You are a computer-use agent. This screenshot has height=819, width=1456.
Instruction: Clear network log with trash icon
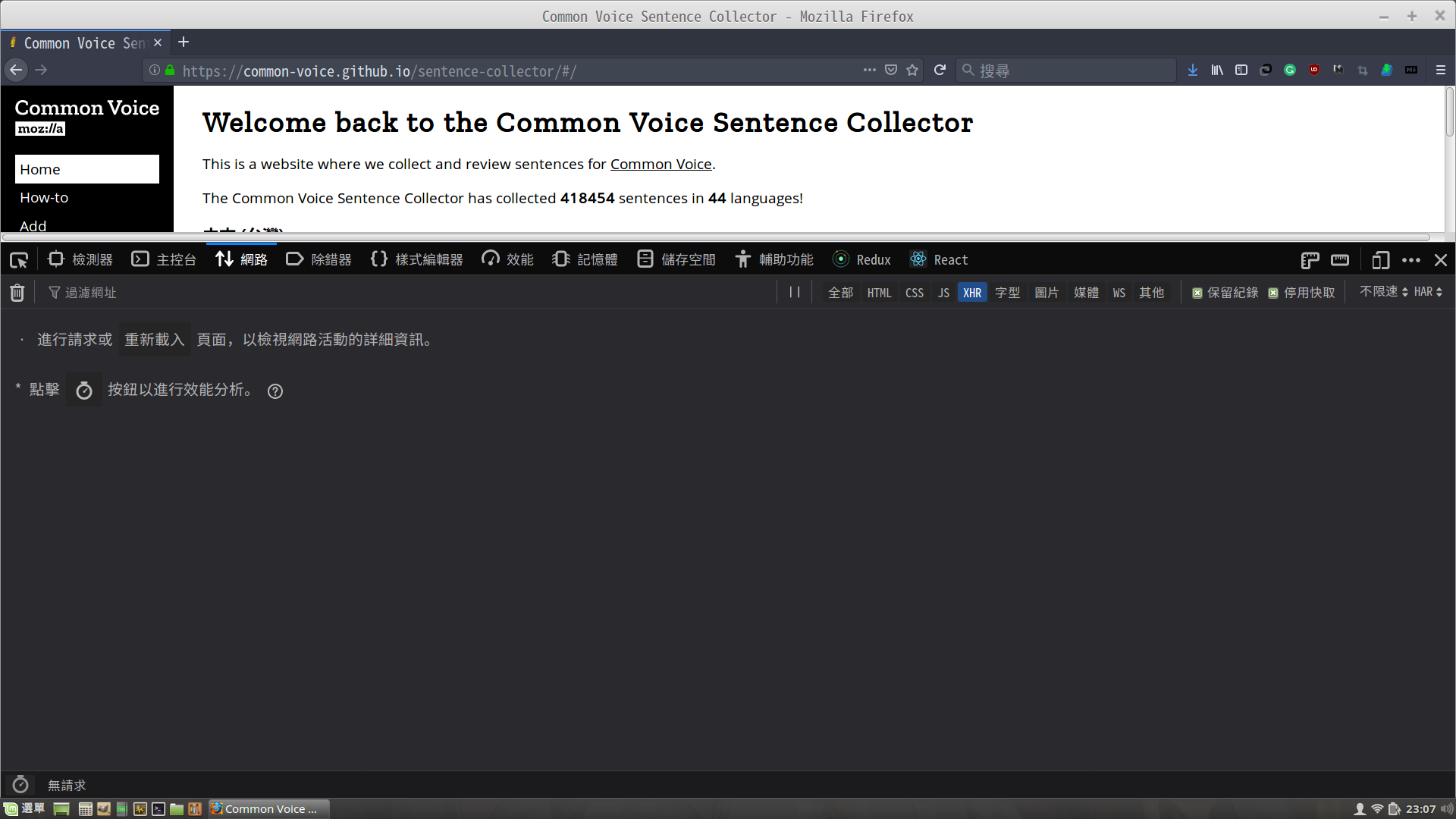[17, 293]
